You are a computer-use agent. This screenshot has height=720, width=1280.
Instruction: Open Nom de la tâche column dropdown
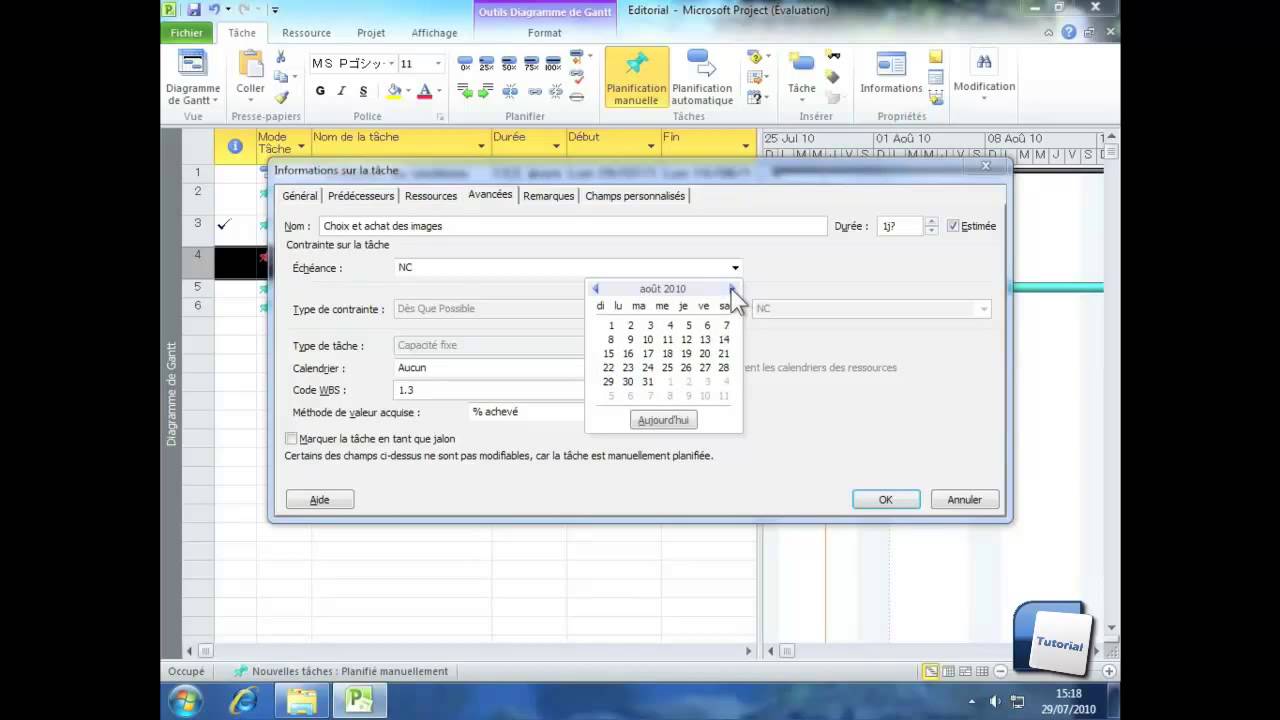(480, 148)
